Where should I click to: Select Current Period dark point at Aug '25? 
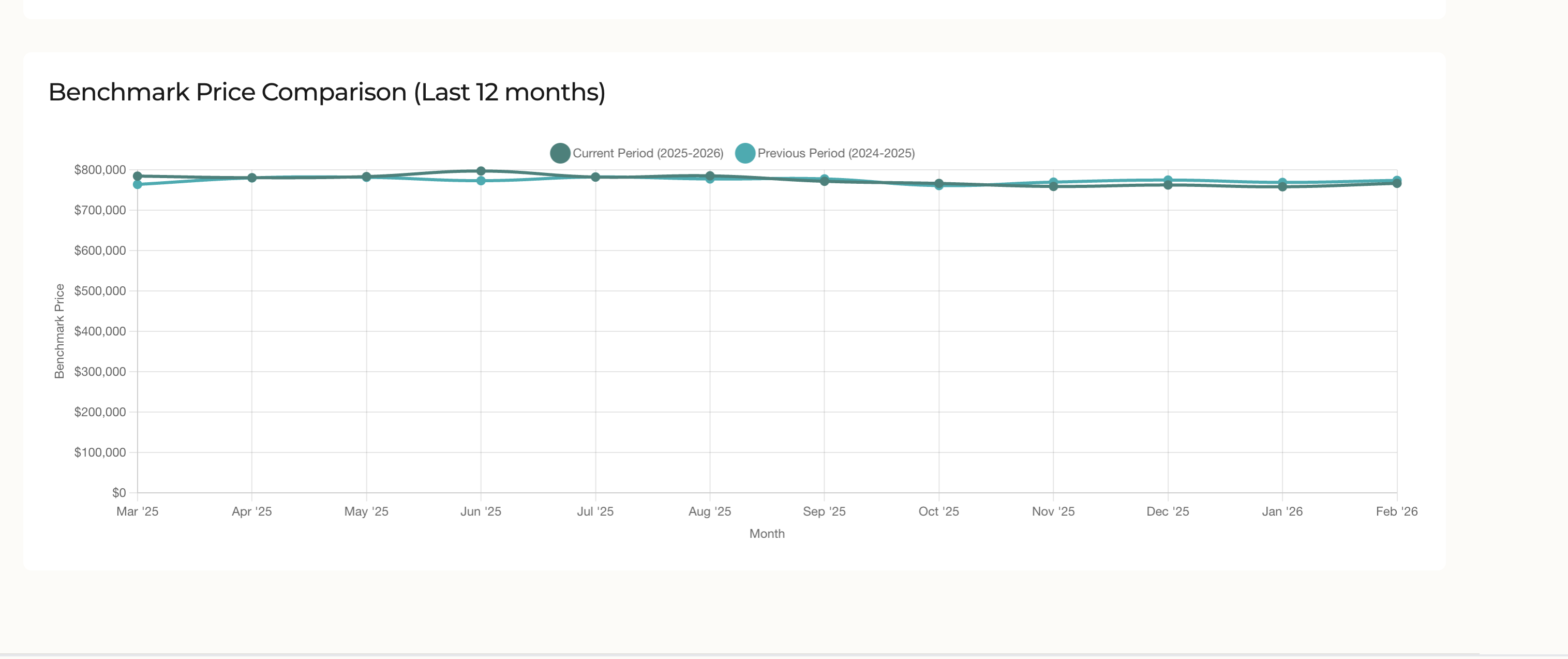tap(710, 175)
